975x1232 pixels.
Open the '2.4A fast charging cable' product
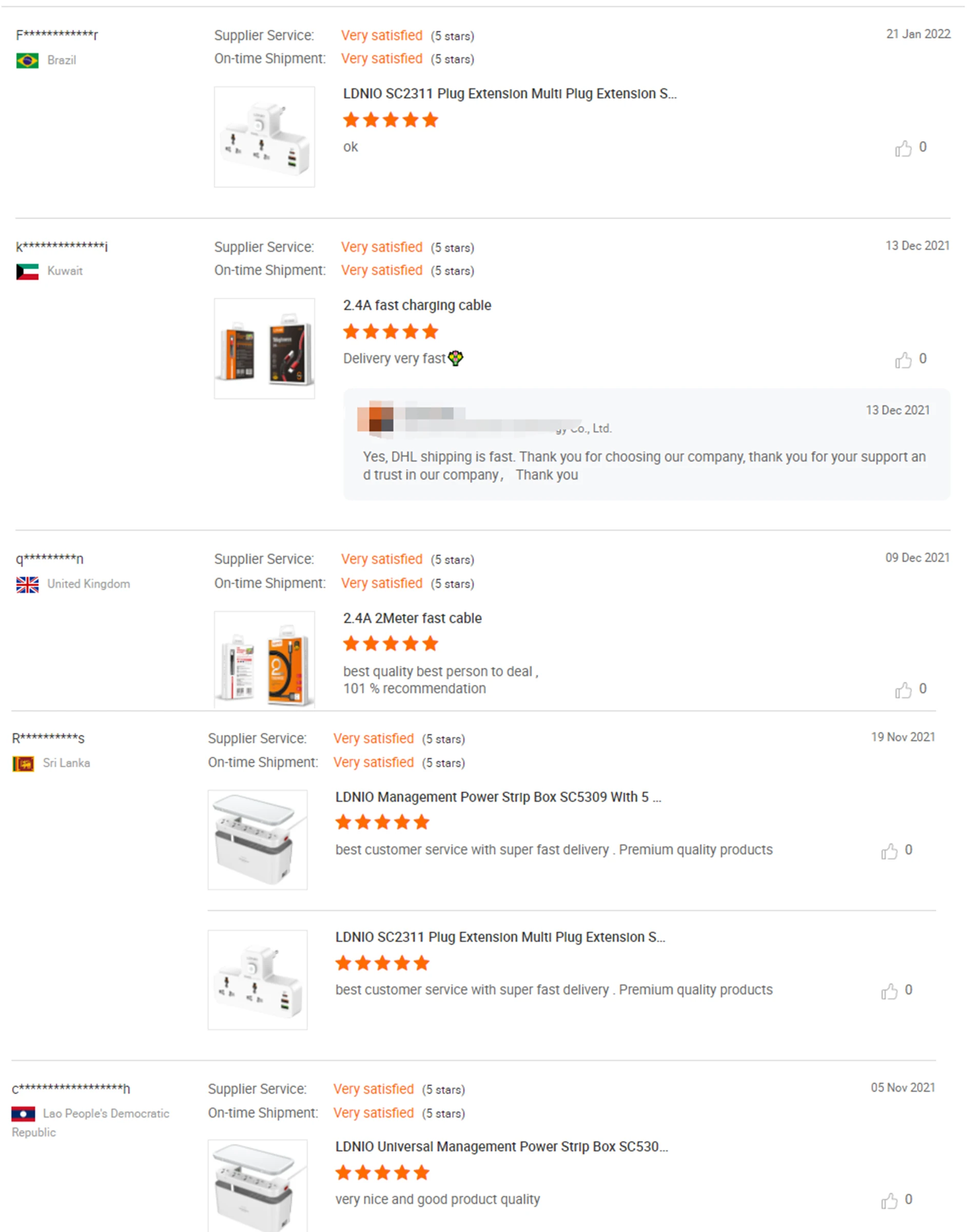[417, 305]
